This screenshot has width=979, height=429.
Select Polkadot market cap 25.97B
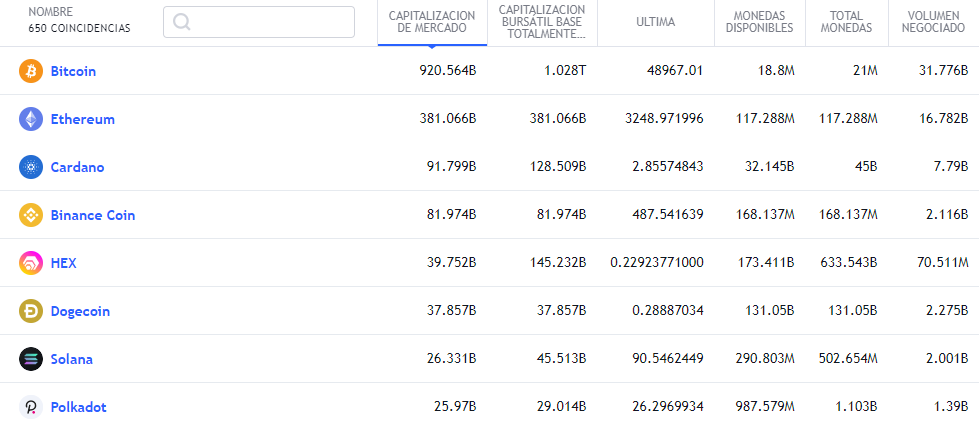click(x=455, y=407)
